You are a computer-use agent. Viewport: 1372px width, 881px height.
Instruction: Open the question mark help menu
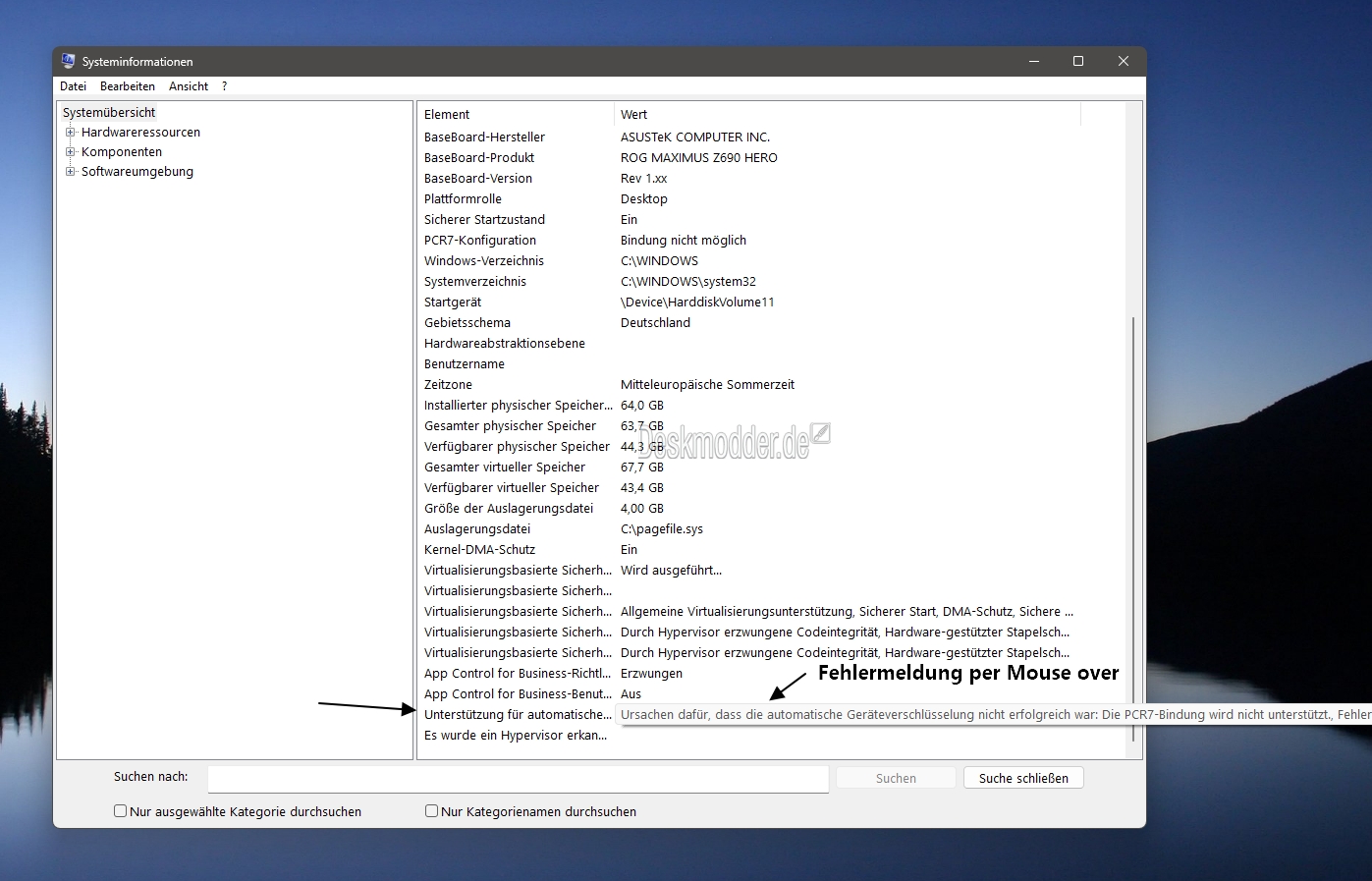[224, 86]
